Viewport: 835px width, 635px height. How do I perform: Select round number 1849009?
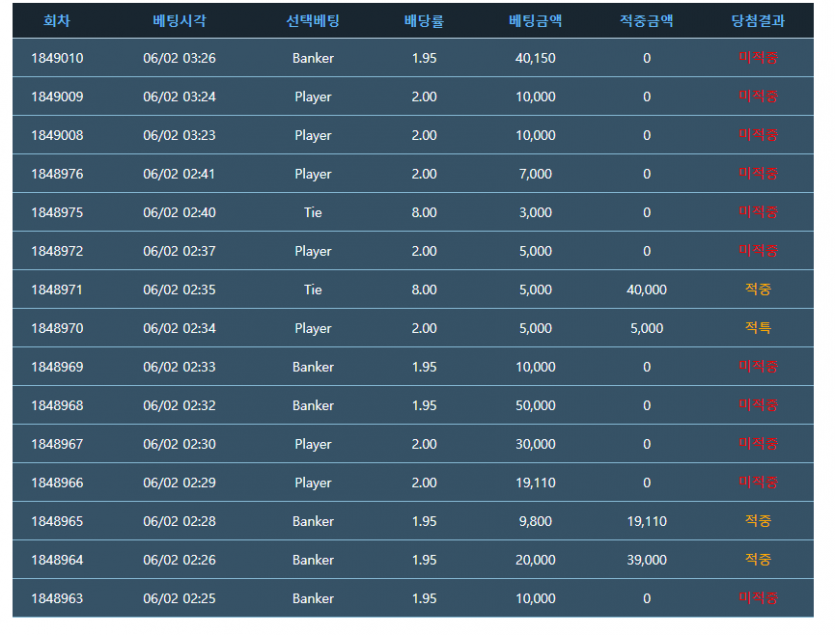click(57, 96)
